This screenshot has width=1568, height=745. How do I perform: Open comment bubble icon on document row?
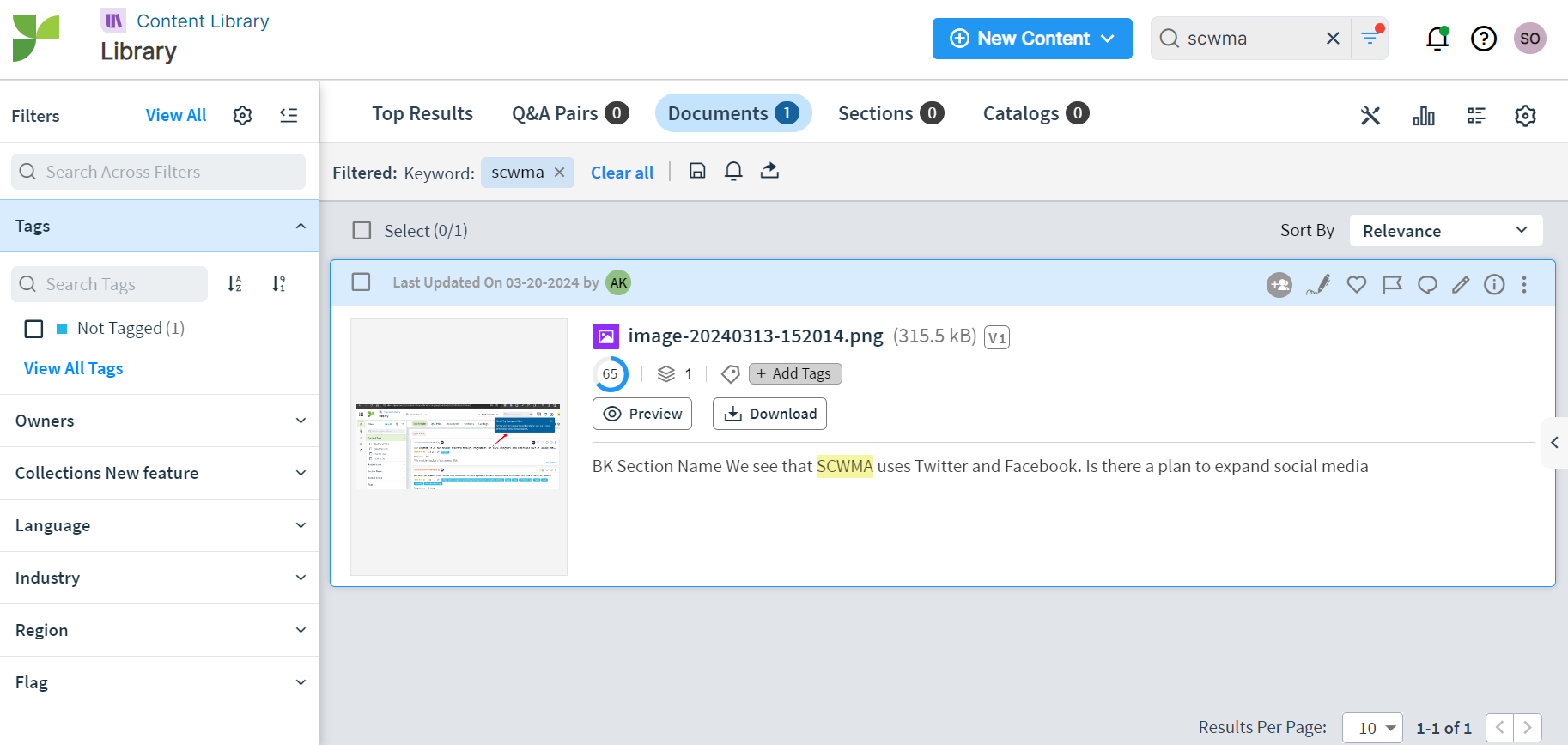1427,284
